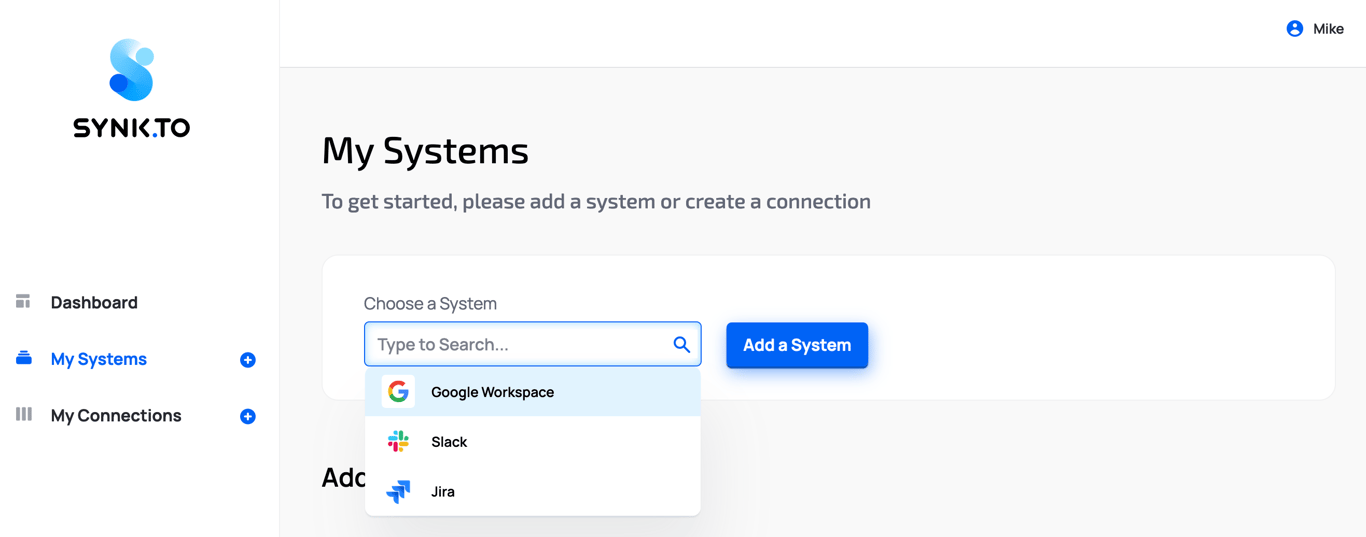The width and height of the screenshot is (1366, 537).
Task: Click the plus icon beside My Connections
Action: (248, 416)
